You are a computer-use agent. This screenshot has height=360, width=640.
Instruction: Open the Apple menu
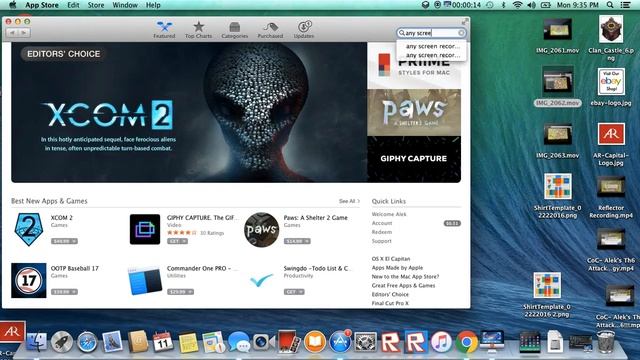click(x=13, y=5)
